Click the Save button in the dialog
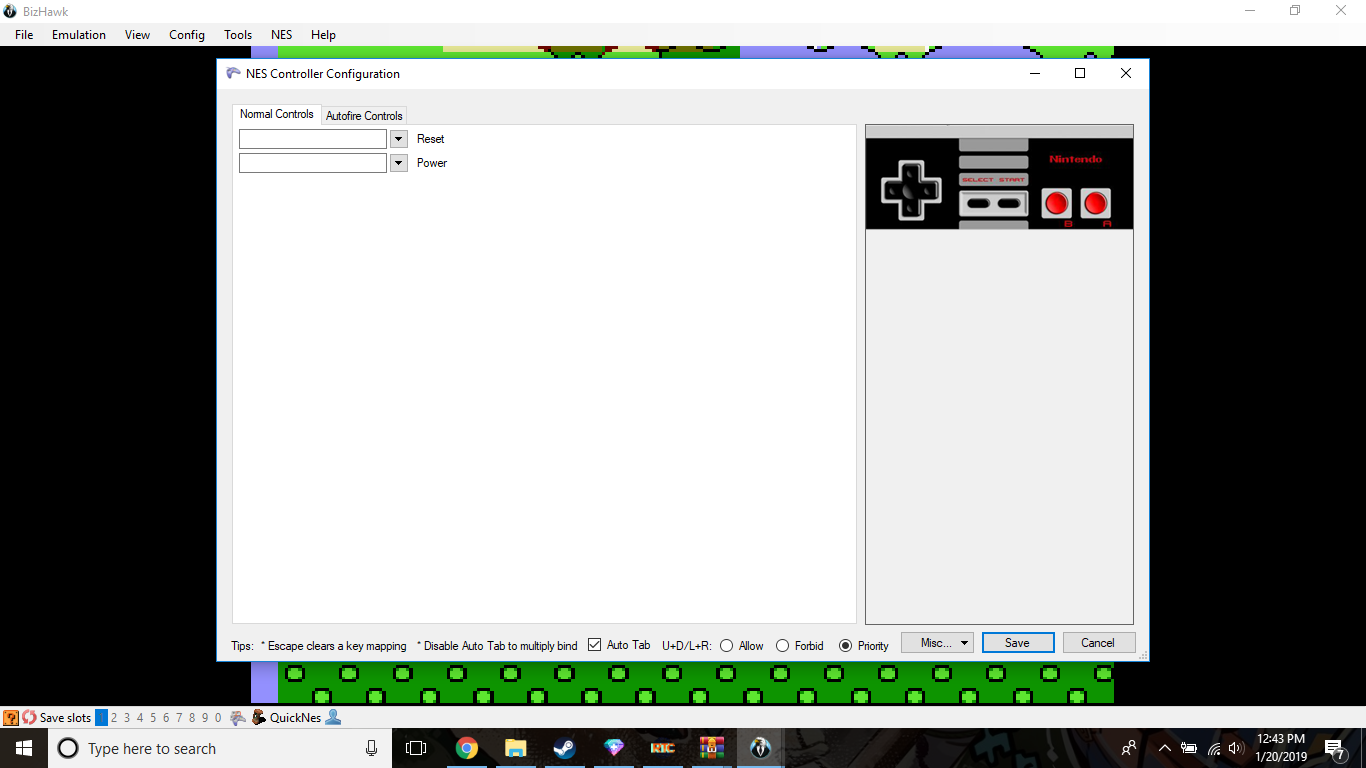This screenshot has height=768, width=1366. tap(1017, 642)
